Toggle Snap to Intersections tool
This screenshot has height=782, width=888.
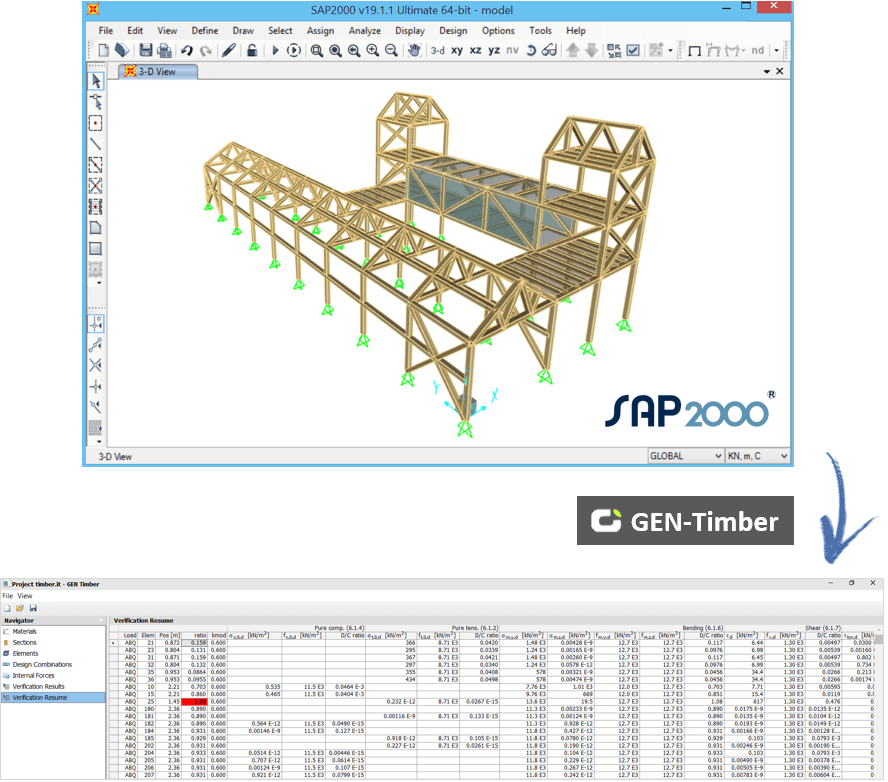(96, 365)
